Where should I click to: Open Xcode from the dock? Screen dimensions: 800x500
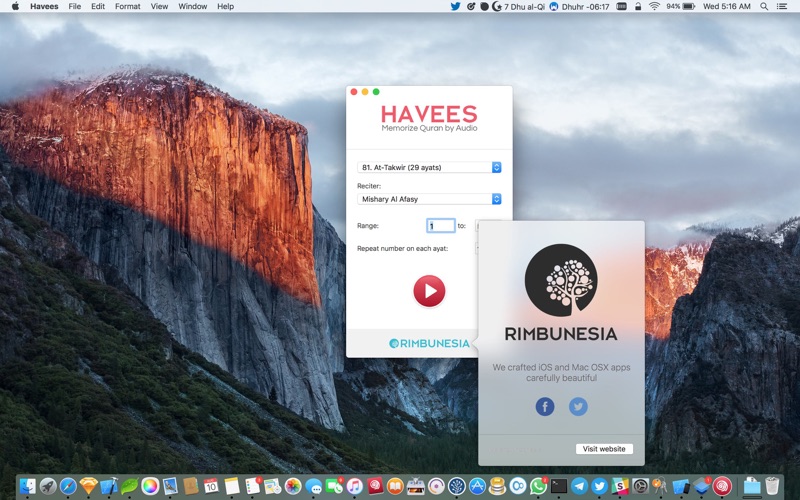tap(109, 486)
